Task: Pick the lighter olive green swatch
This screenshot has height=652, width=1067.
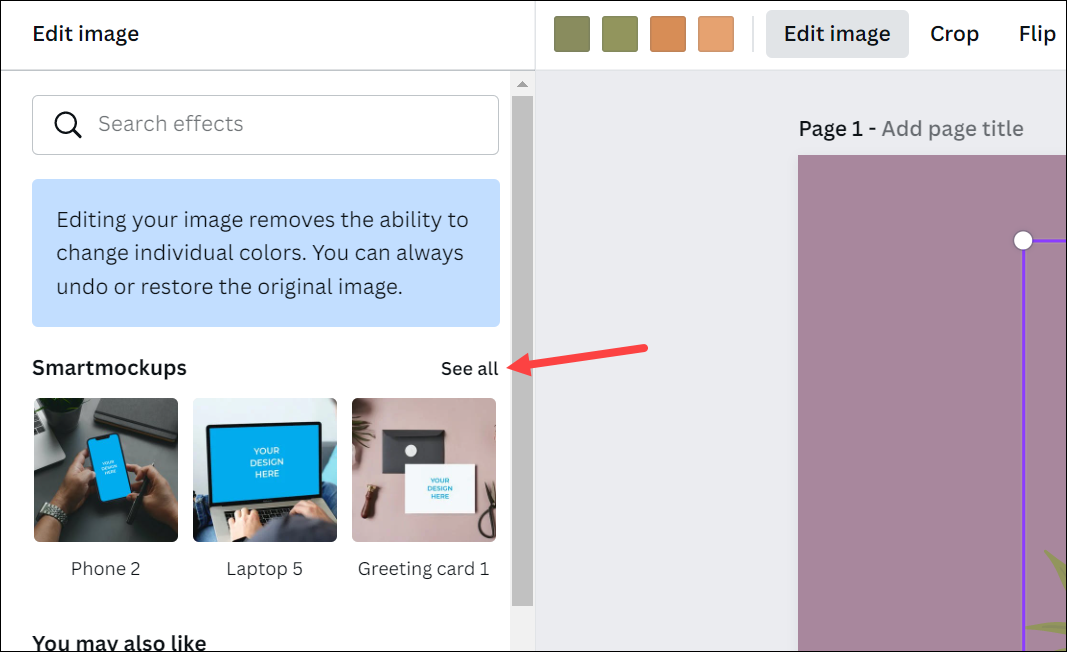Action: coord(620,34)
